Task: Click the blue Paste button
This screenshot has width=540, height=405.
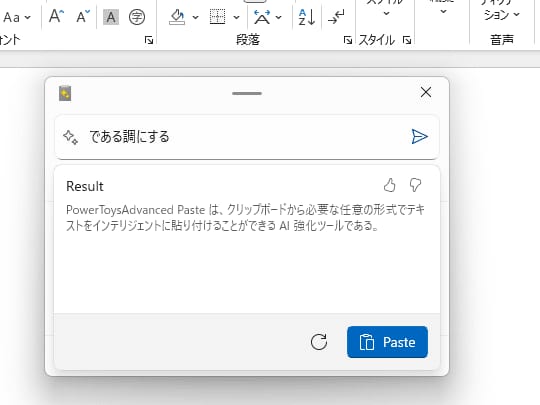Action: tap(387, 342)
